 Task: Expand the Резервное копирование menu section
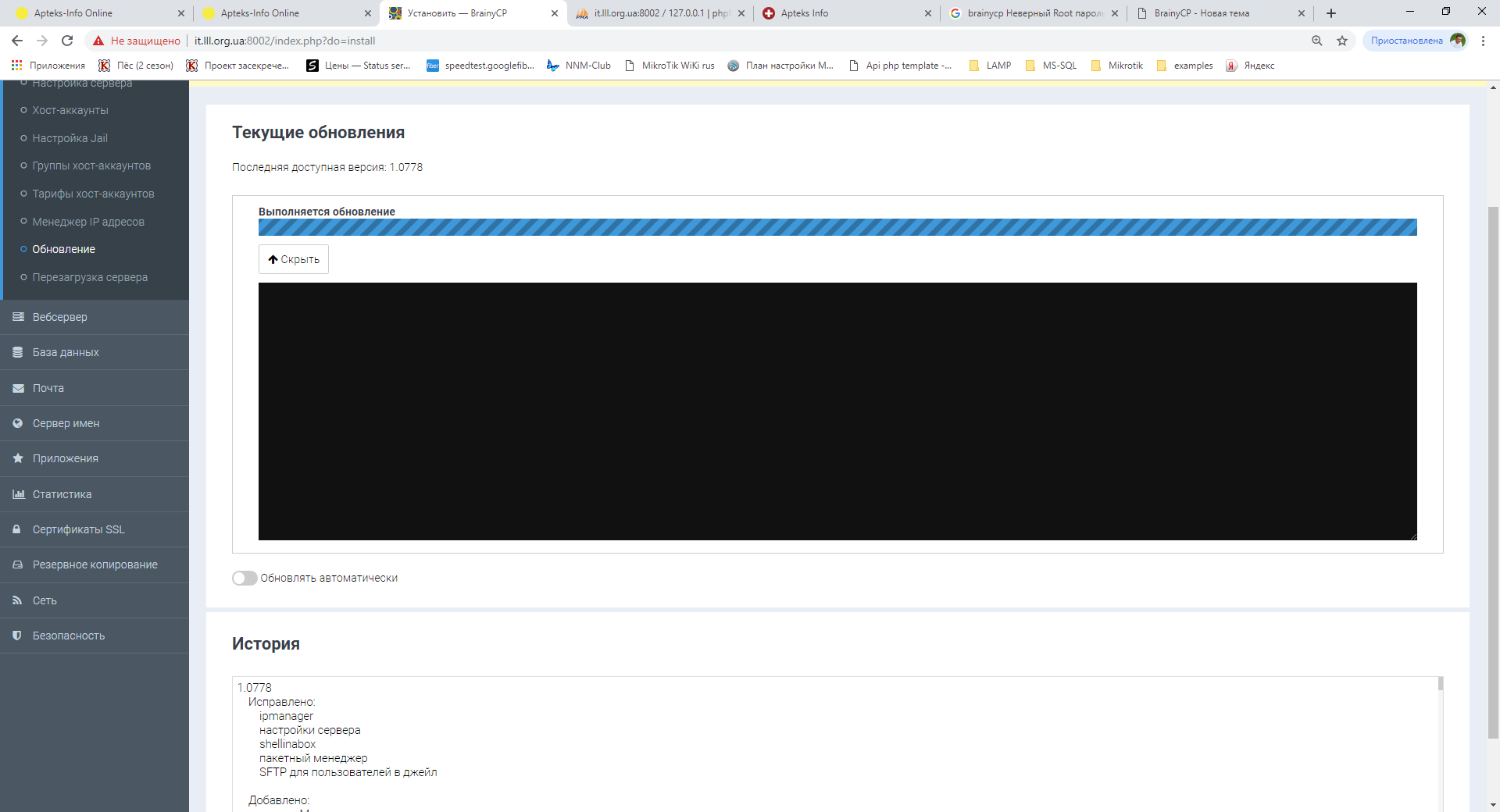(95, 564)
